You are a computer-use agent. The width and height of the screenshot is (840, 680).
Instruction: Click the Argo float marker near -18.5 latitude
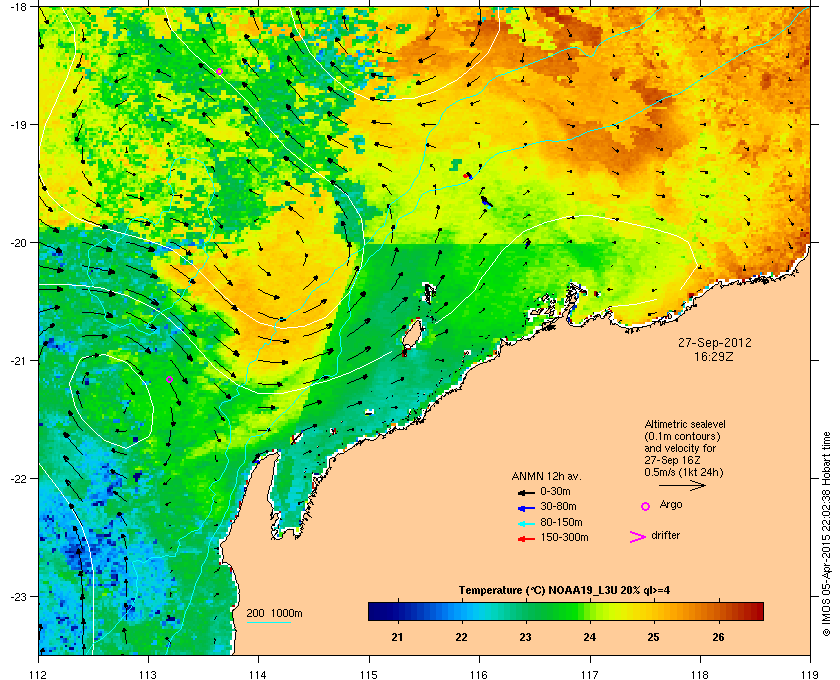click(219, 71)
